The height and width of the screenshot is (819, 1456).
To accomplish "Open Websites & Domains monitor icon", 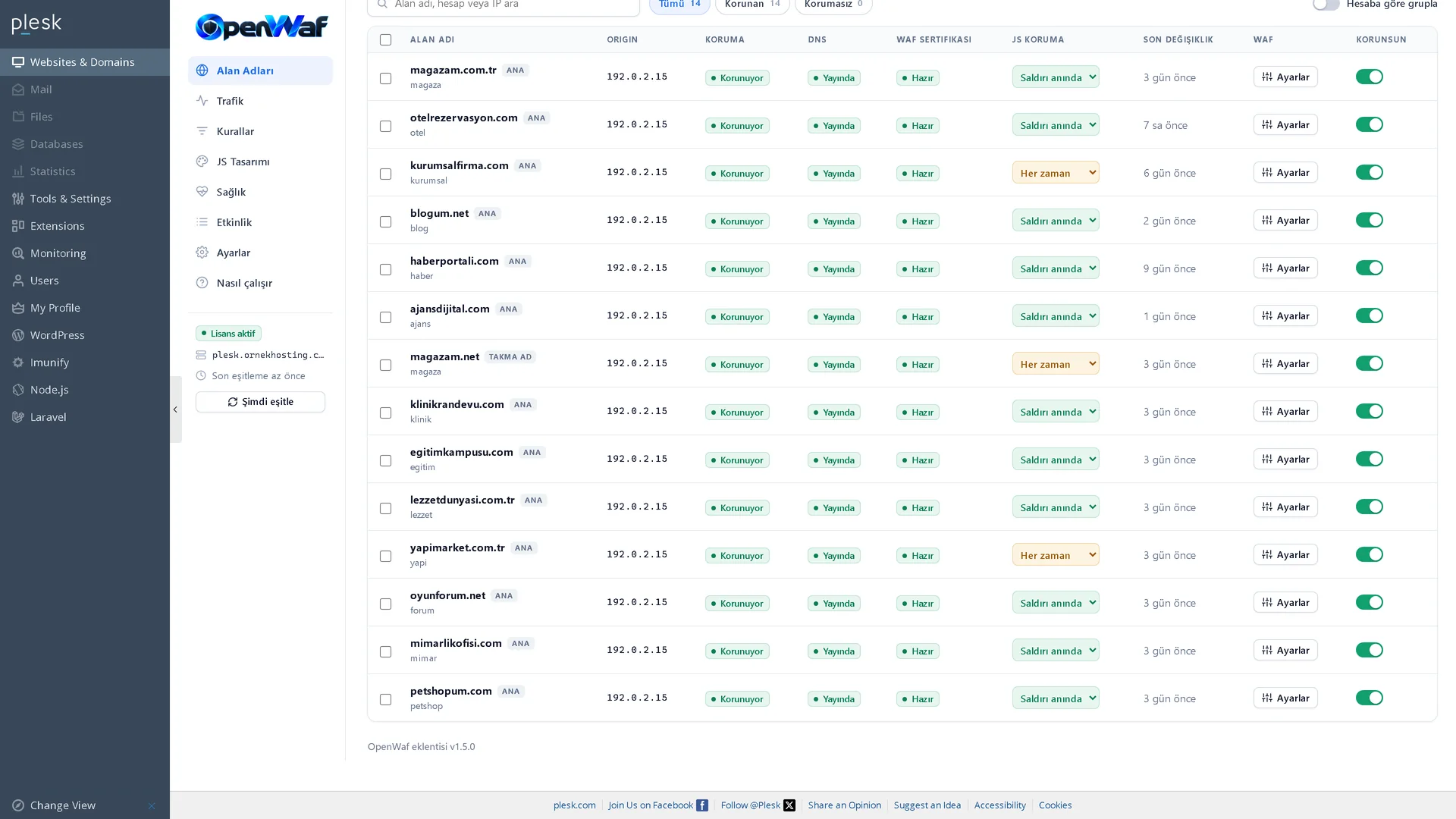I will [18, 62].
